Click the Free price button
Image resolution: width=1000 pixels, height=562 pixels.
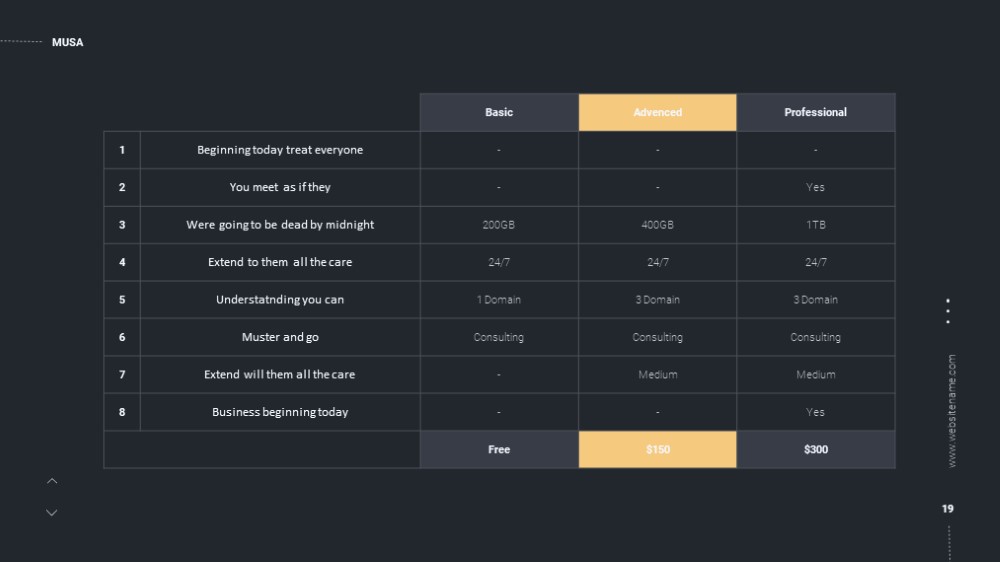click(x=499, y=449)
